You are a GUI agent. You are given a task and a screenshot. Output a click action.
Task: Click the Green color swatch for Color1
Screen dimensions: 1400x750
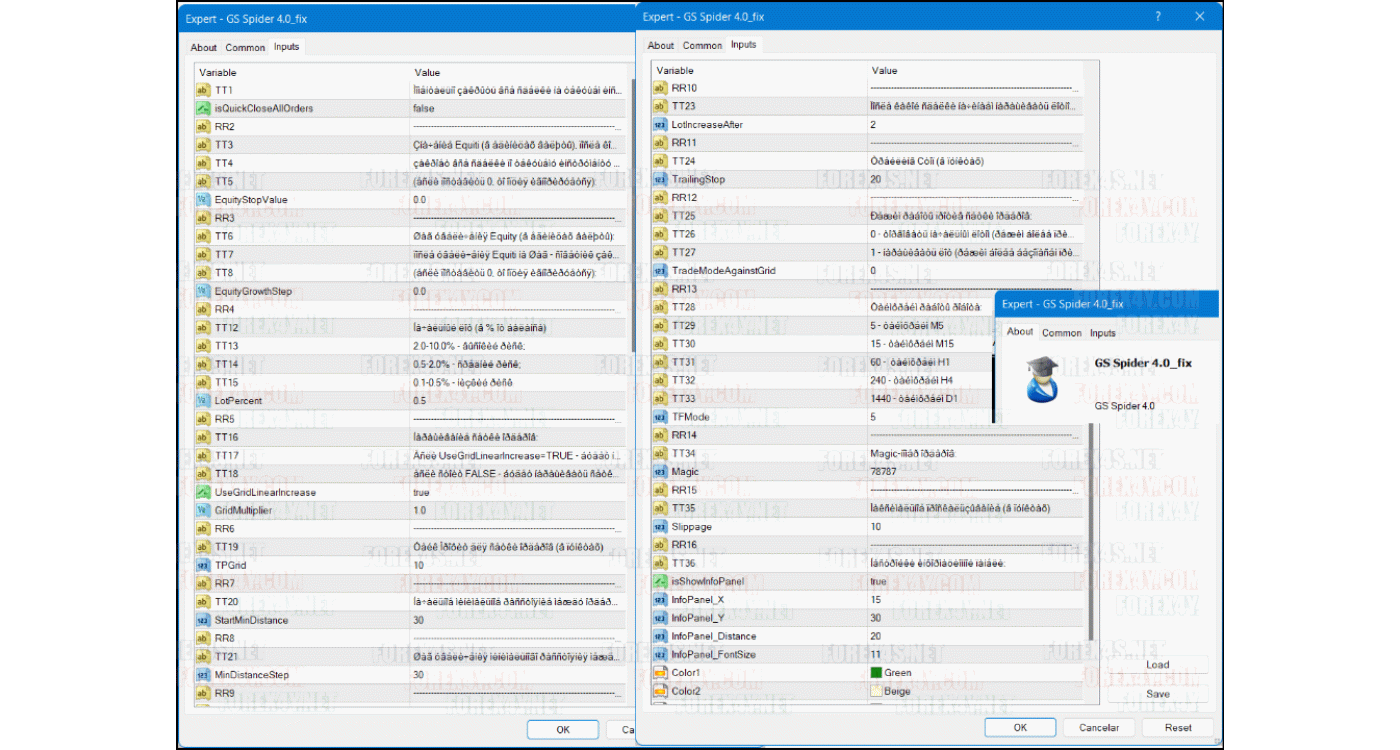pos(877,673)
